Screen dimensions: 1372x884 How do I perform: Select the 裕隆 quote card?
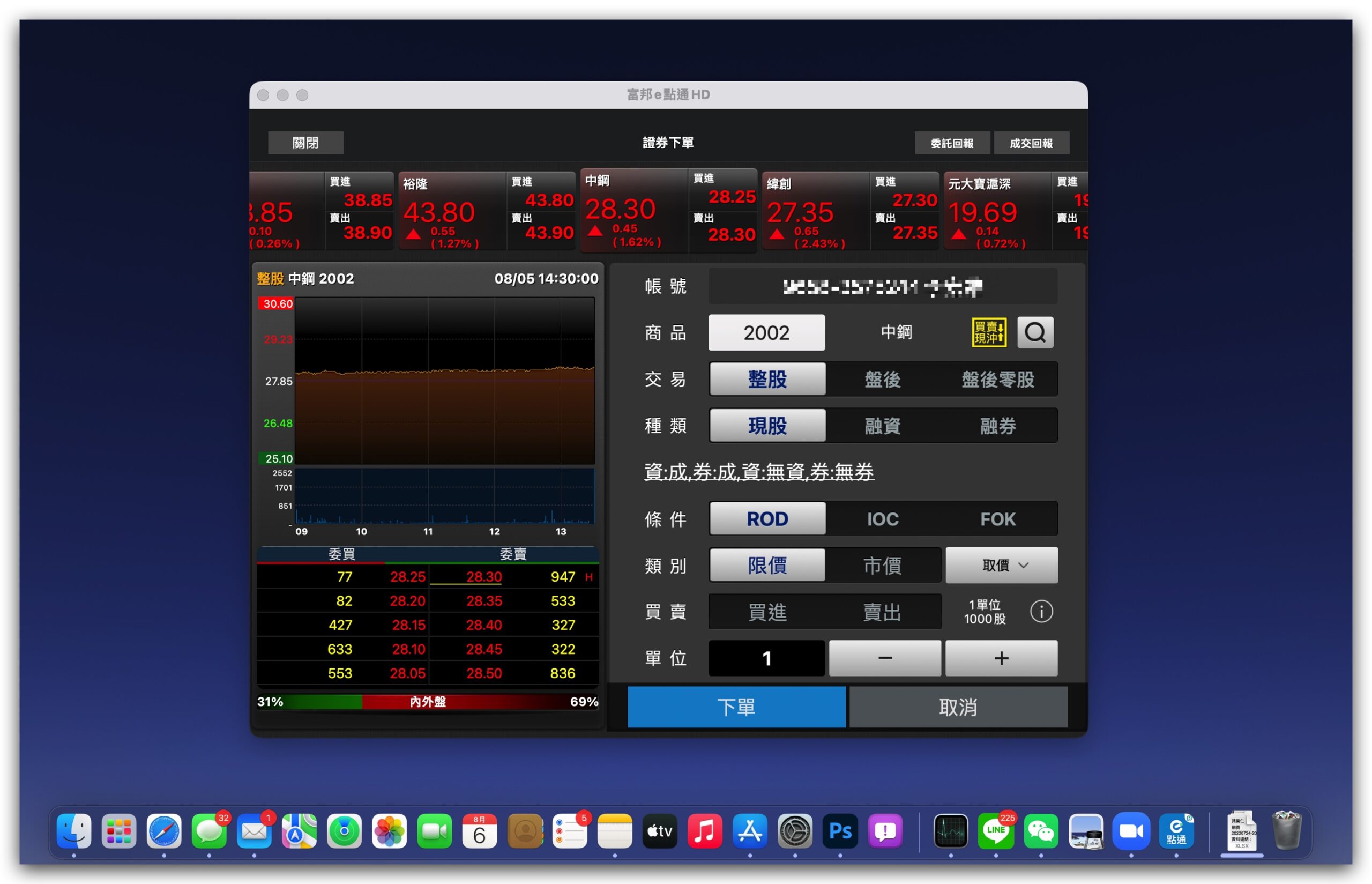(487, 211)
